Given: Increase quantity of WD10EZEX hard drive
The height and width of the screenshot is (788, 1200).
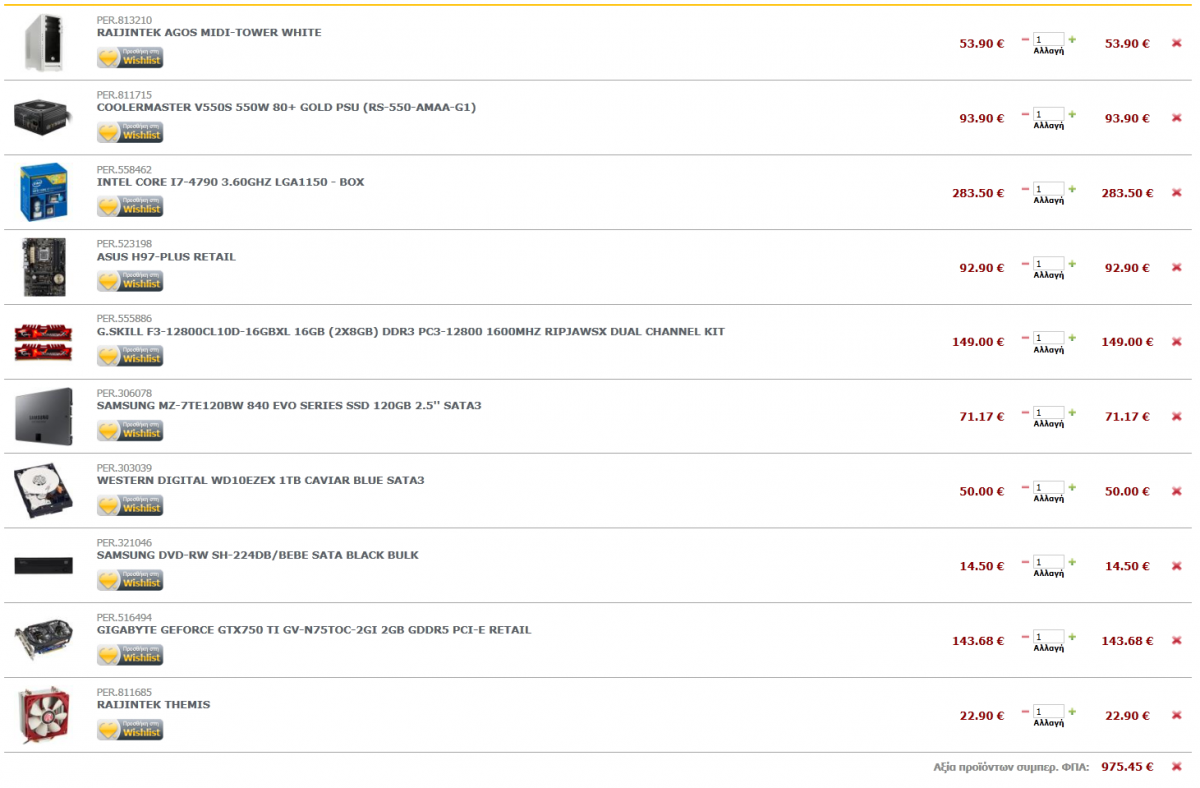Looking at the screenshot, I should click(1072, 487).
